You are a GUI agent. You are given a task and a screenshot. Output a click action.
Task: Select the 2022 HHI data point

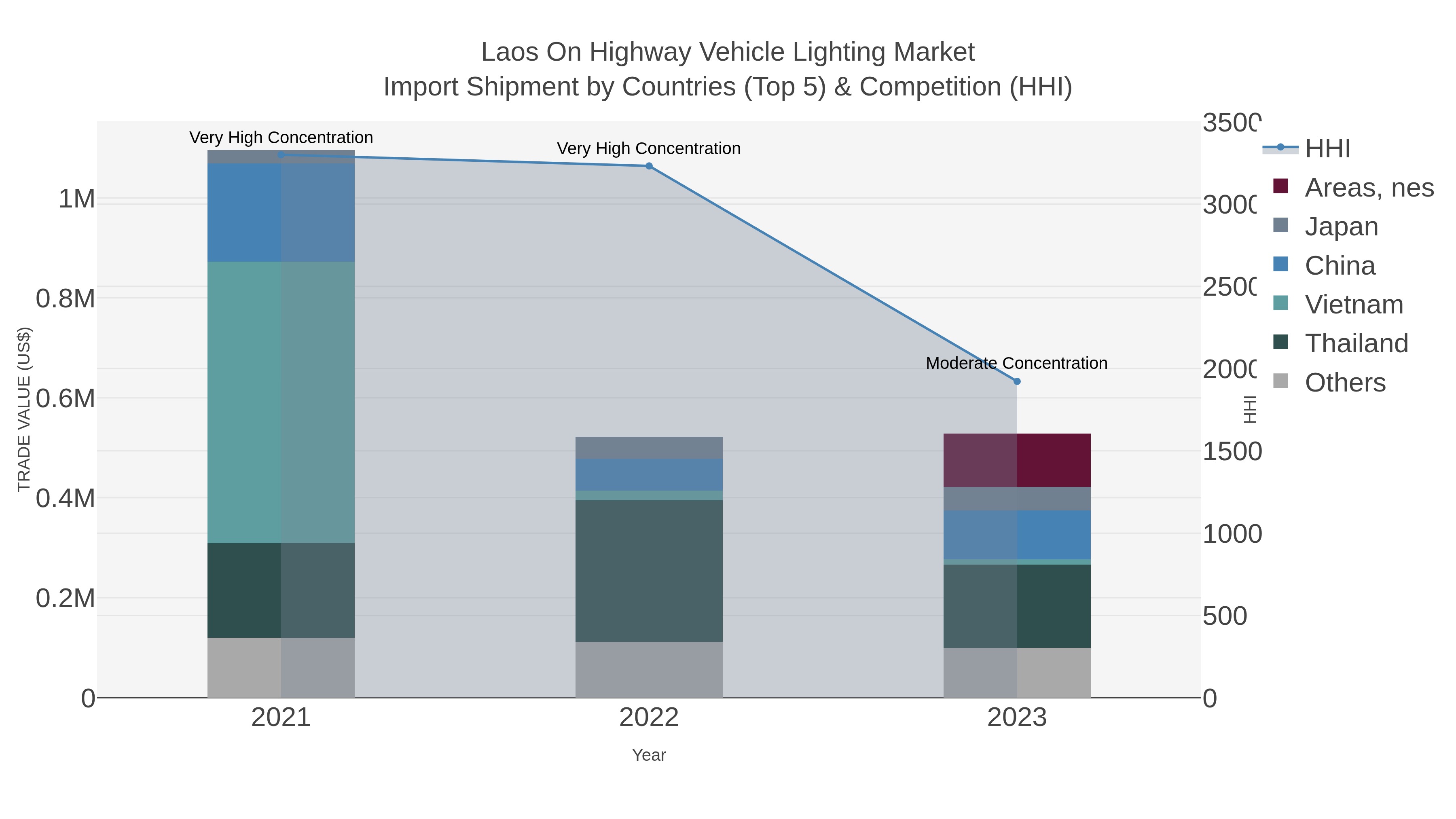(649, 166)
